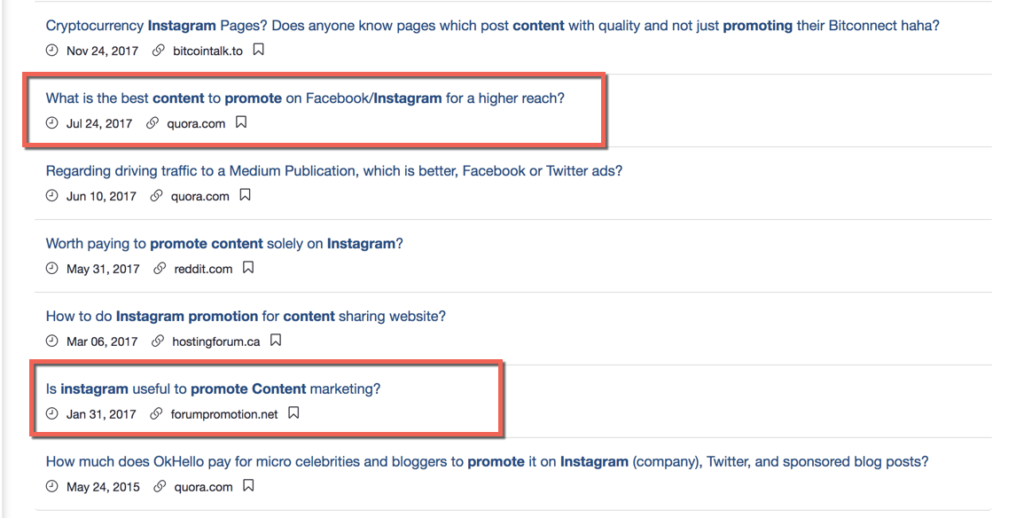Click link icon beside forumpromotion.net
This screenshot has width=1024, height=518.
coord(156,413)
